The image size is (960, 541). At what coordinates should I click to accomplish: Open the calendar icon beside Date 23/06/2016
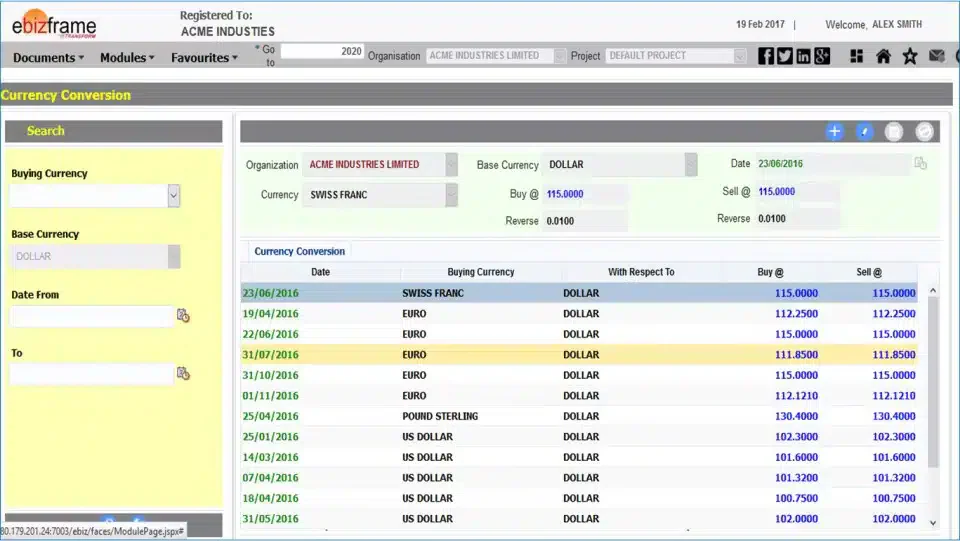(920, 163)
